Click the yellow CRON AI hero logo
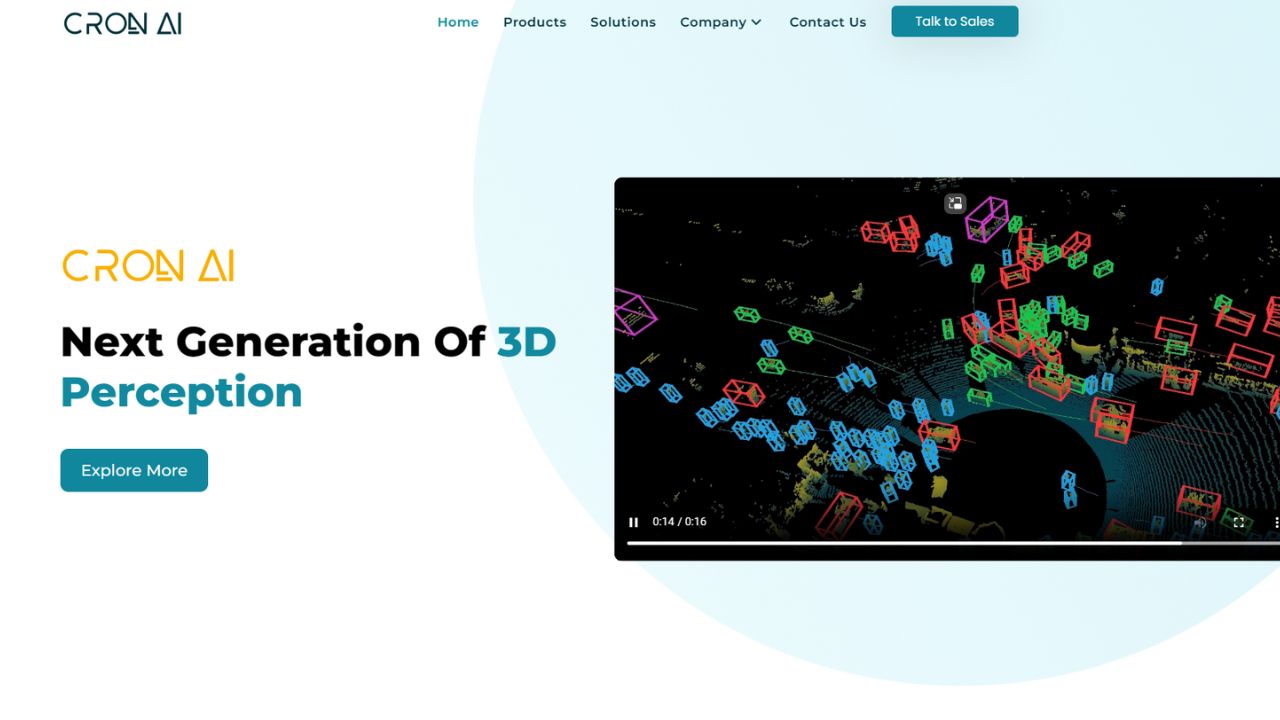Image resolution: width=1280 pixels, height=720 pixels. tap(148, 266)
